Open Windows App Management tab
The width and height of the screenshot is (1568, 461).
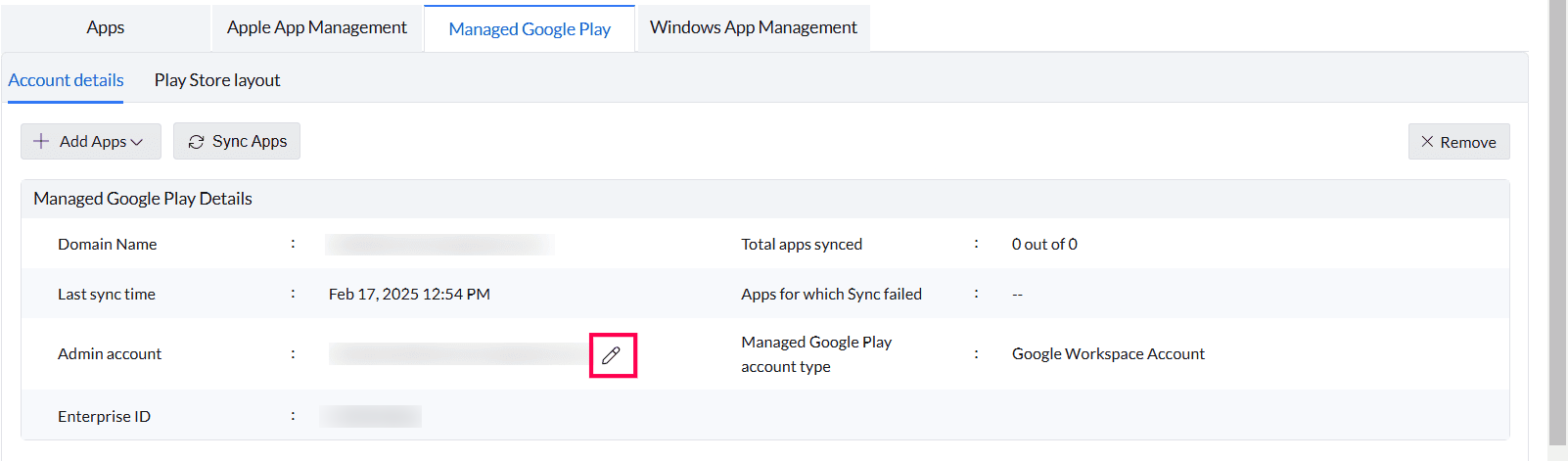753,27
